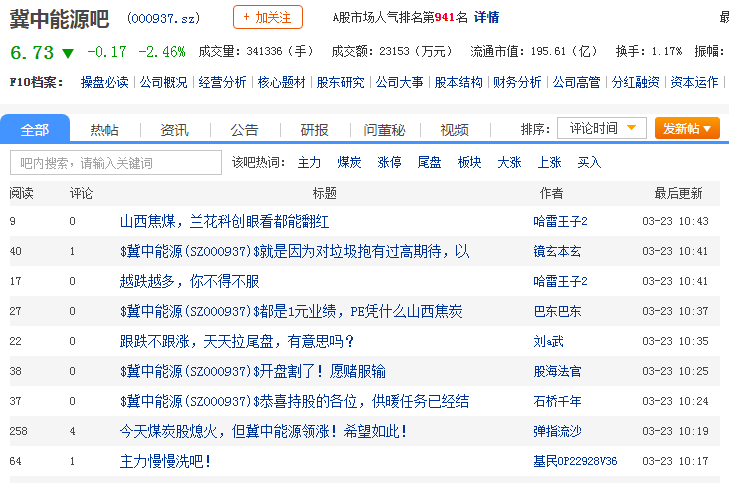Open post 山西焦煤，兰花科创眼看都能翻红
729x483 pixels.
tap(224, 221)
